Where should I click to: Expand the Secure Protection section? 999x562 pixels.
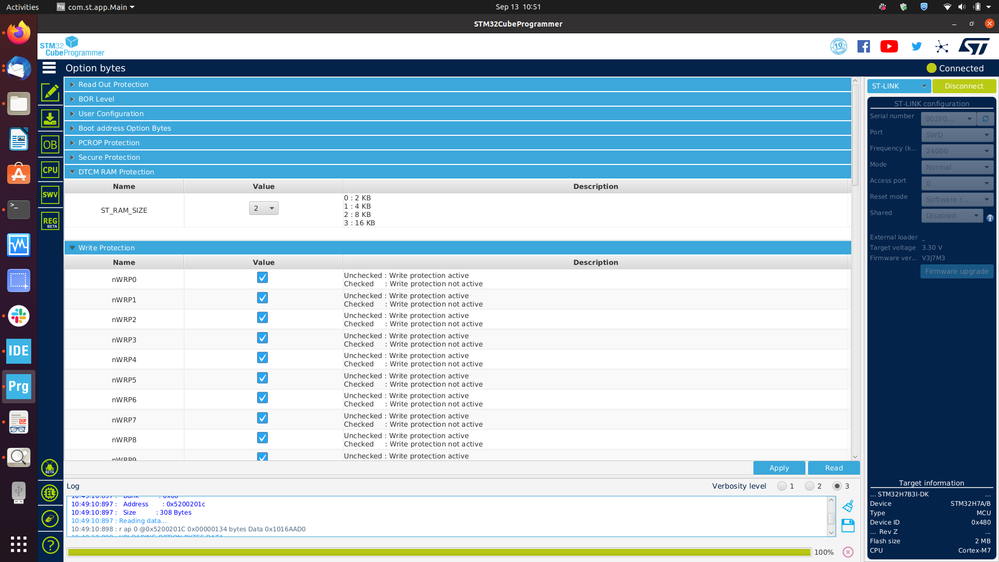pyautogui.click(x=457, y=157)
